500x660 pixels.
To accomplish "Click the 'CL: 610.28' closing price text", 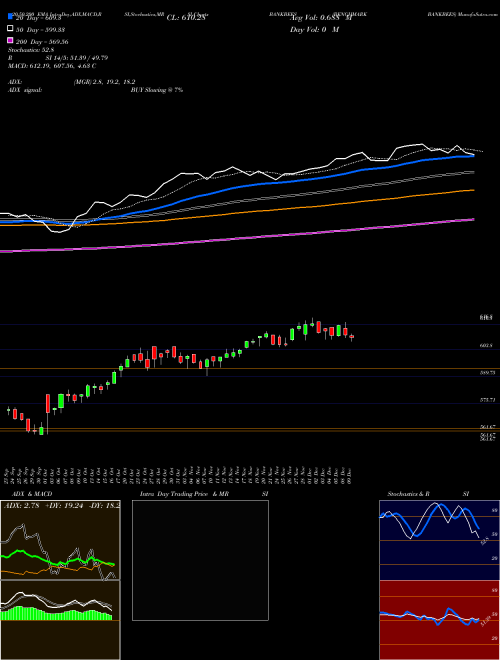I will (186, 18).
